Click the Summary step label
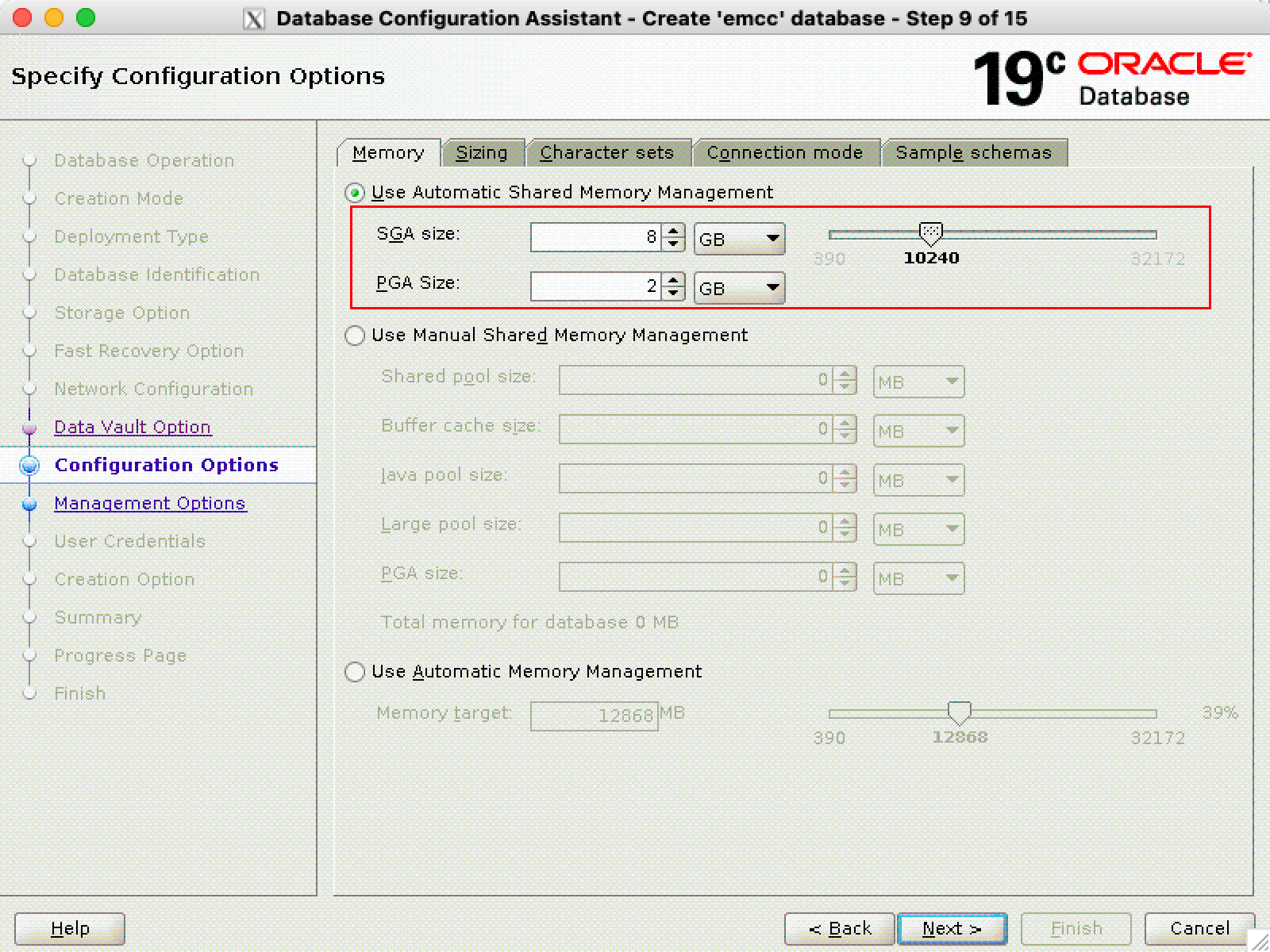Screen dimensions: 1270x952 tap(98, 617)
